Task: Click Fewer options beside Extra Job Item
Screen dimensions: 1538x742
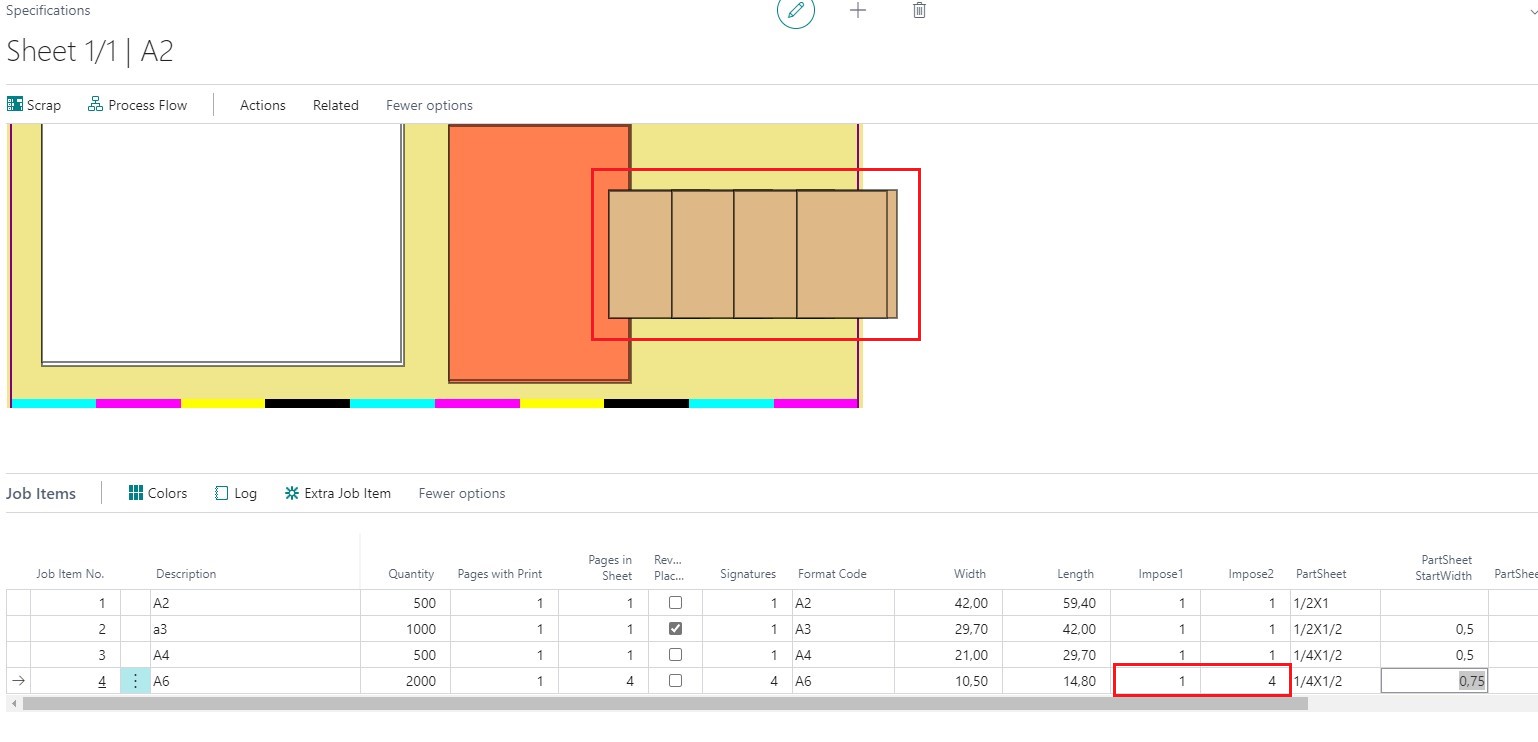Action: coord(461,493)
